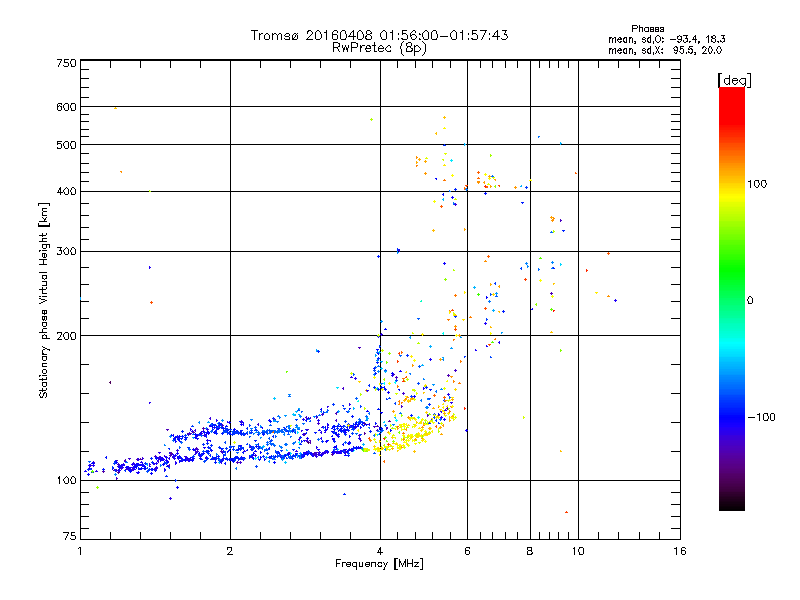Click the x-axis label '4'
Viewport: 800px width, 600px height.
click(380, 551)
